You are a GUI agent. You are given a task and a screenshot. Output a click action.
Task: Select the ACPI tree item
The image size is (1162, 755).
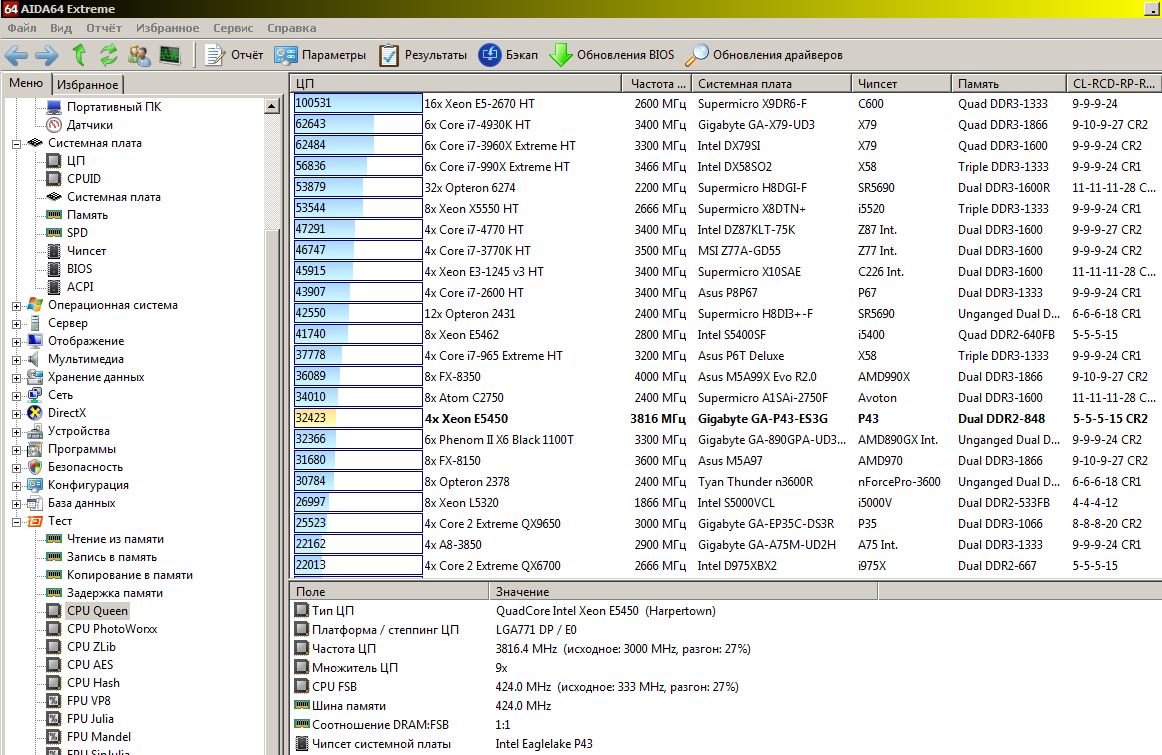pyautogui.click(x=70, y=287)
